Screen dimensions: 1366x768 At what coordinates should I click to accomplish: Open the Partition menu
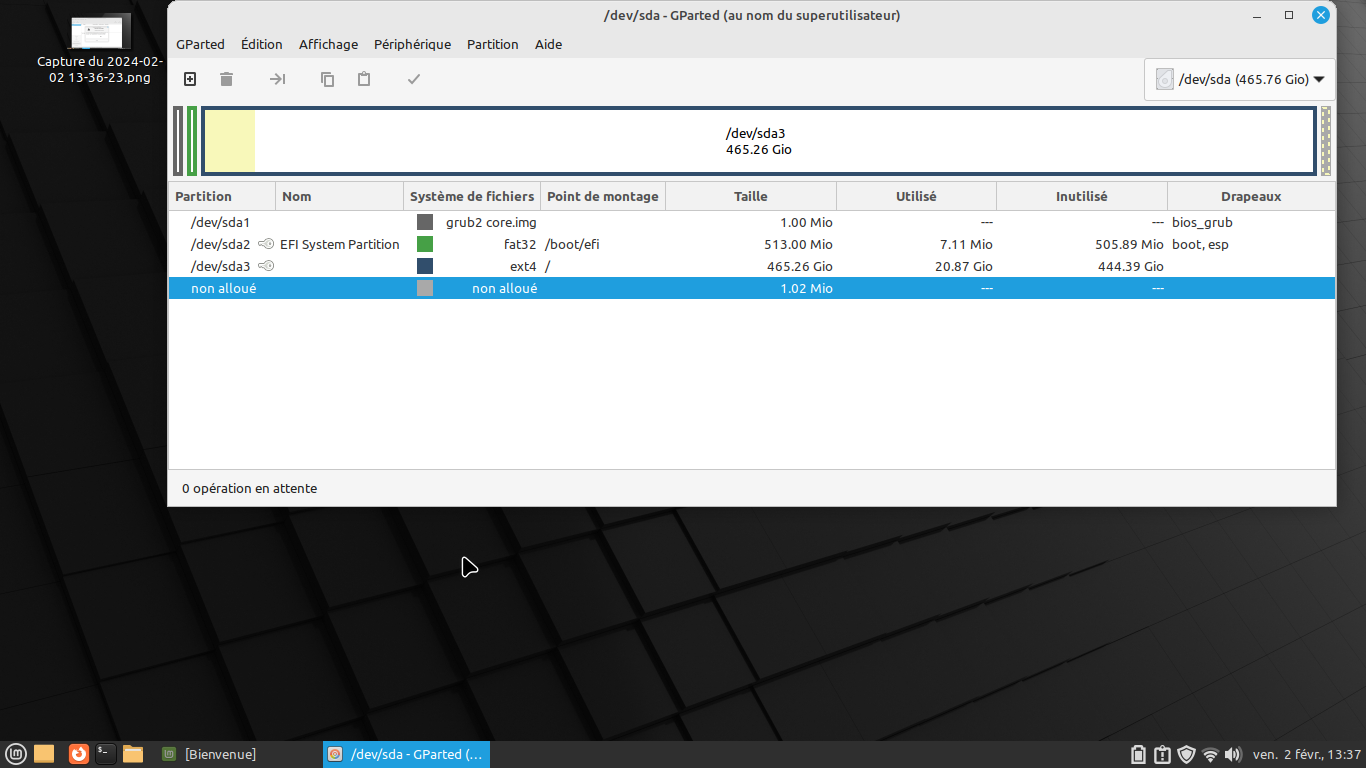[493, 44]
